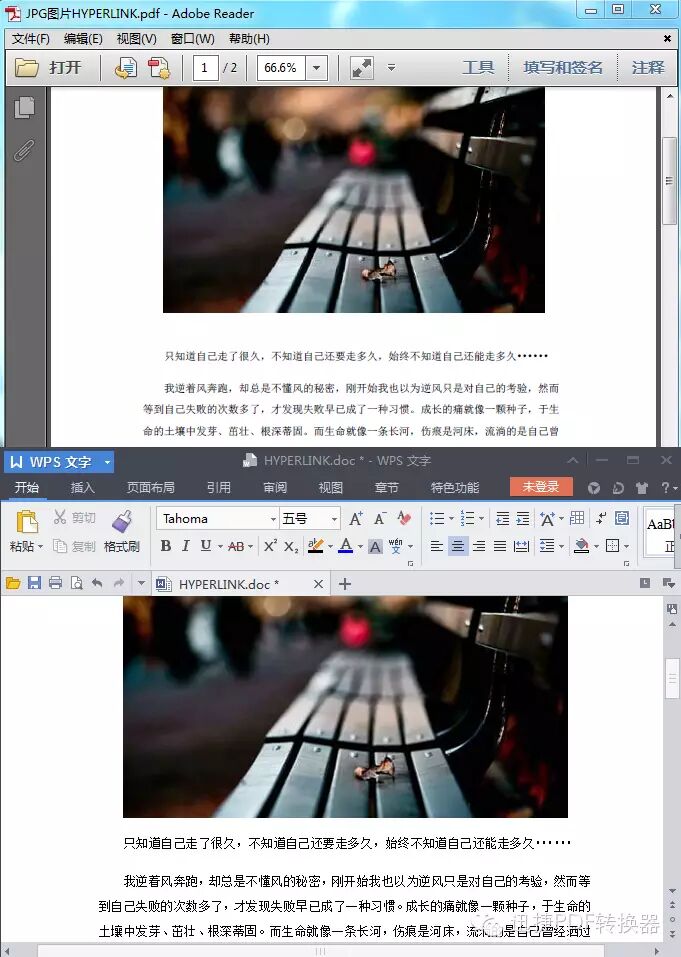The height and width of the screenshot is (957, 681).
Task: Align text right in WPS
Action: pos(479,546)
